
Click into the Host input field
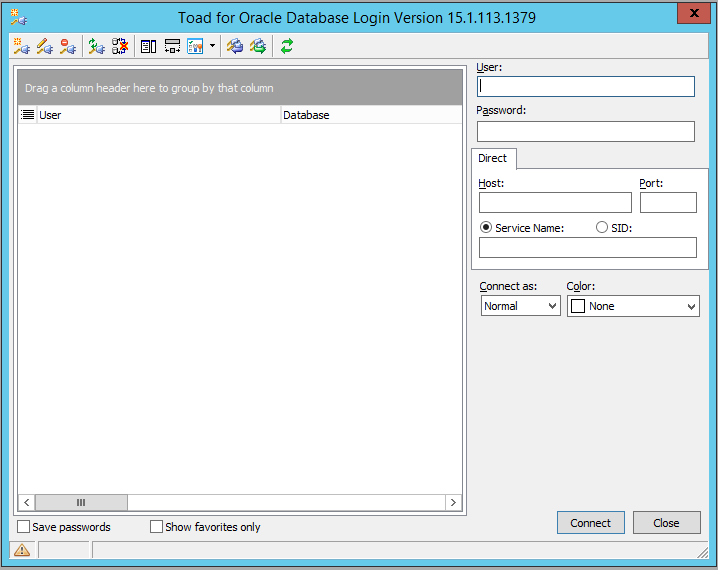555,202
